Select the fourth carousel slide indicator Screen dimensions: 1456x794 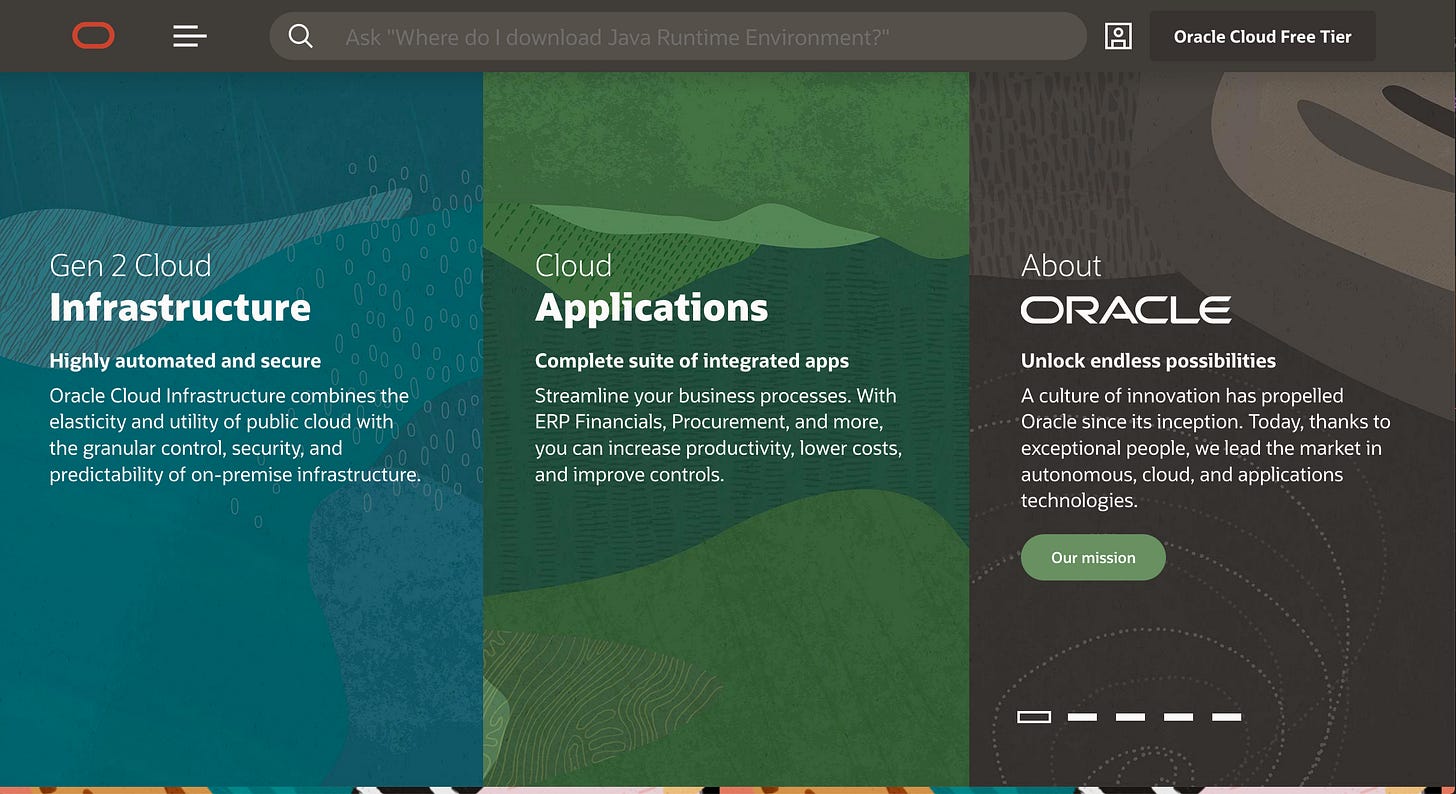click(1178, 716)
